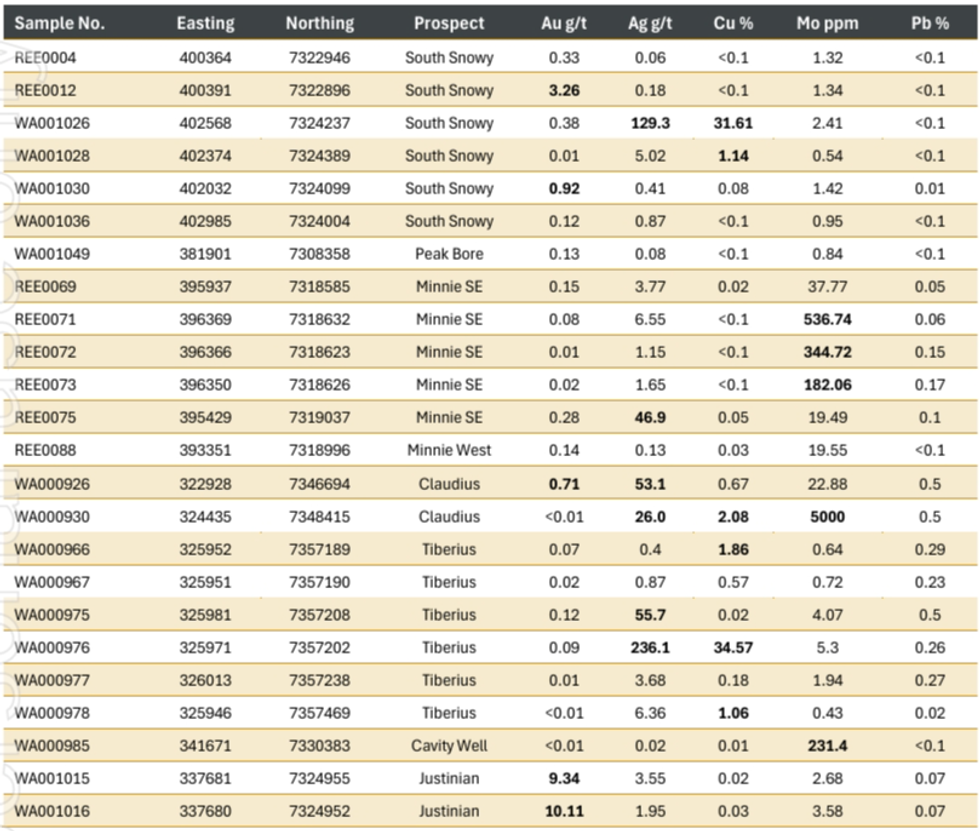Select the 5000 Mo ppm value
This screenshot has width=980, height=831.
click(827, 517)
